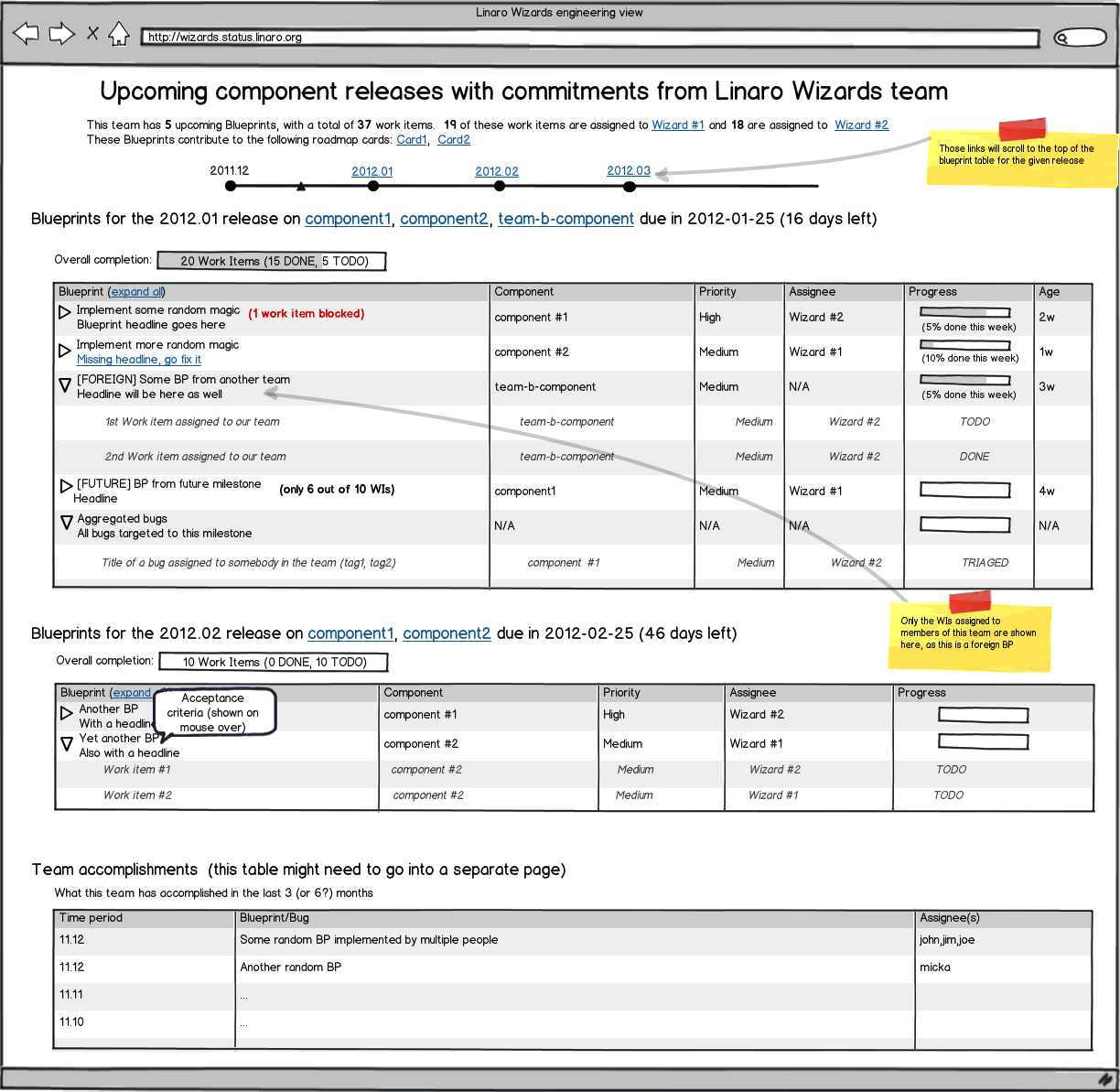Click 'expand all' in first blueprint table

click(x=136, y=292)
